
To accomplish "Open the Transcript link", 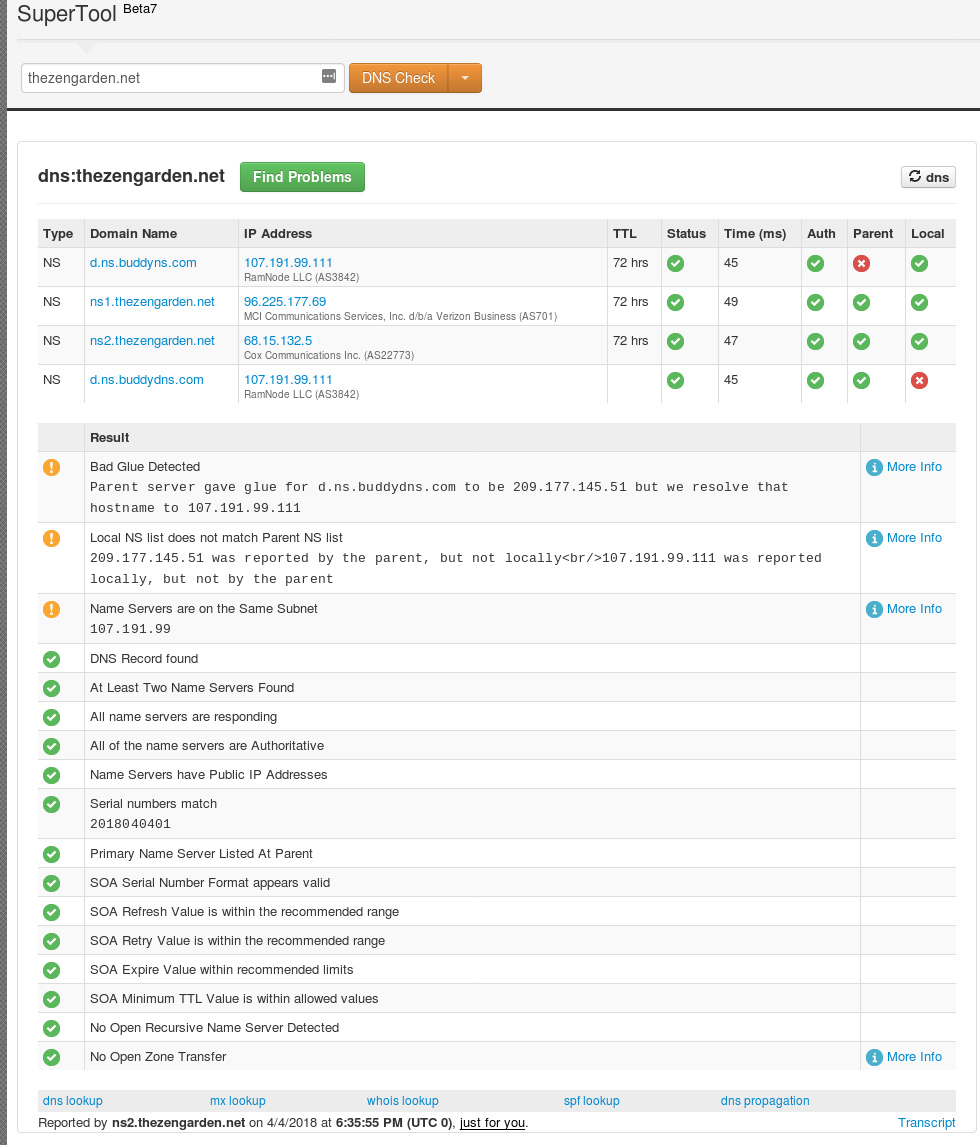I will click(x=927, y=1122).
